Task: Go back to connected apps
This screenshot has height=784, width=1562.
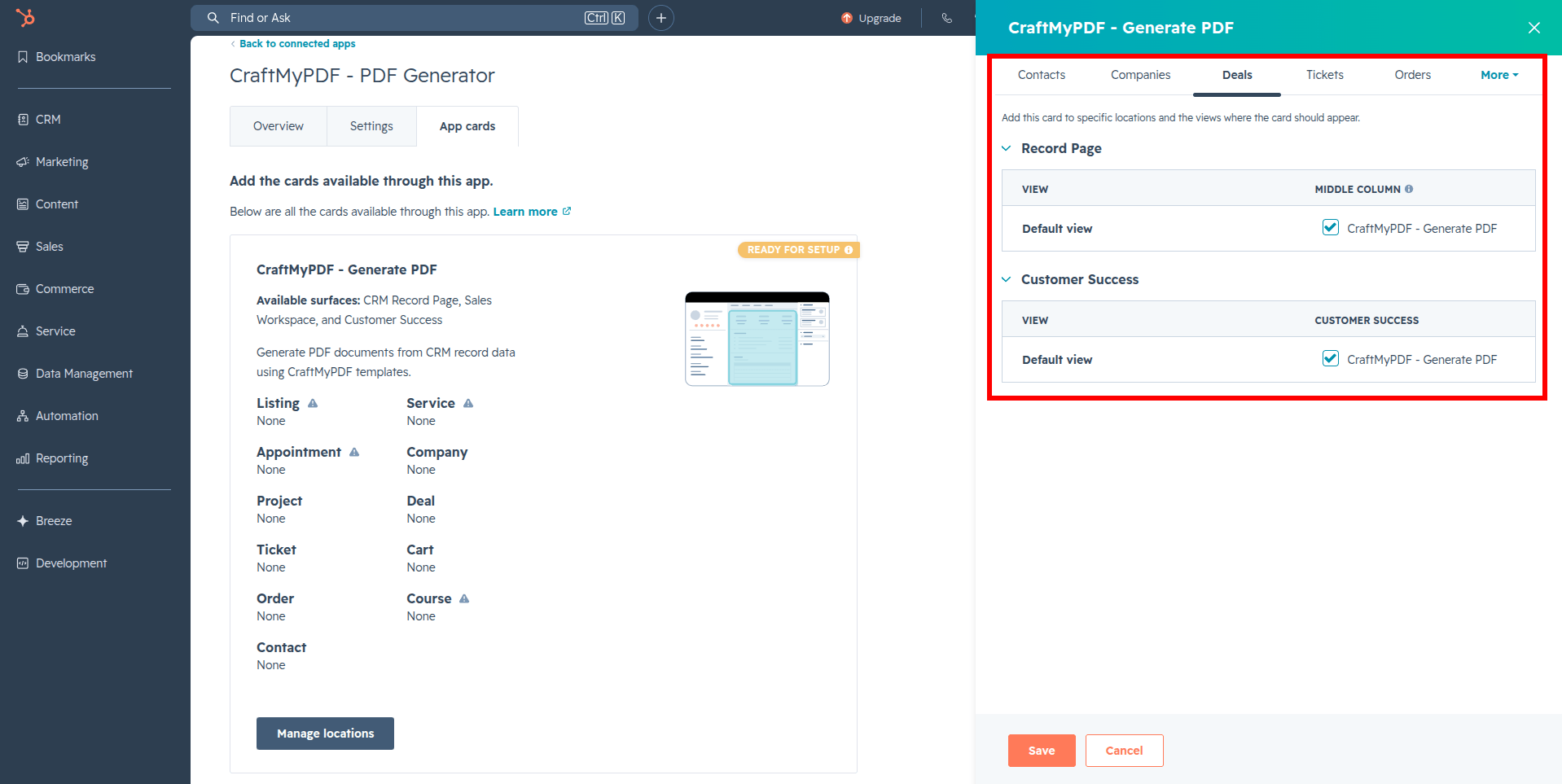Action: click(293, 44)
